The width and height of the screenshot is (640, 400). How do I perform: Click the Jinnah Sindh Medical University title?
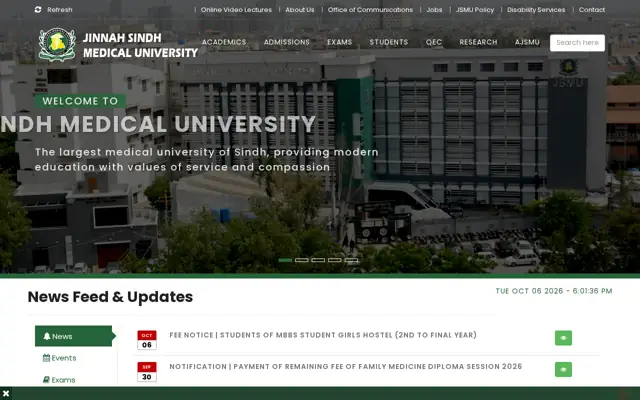[x=140, y=45]
